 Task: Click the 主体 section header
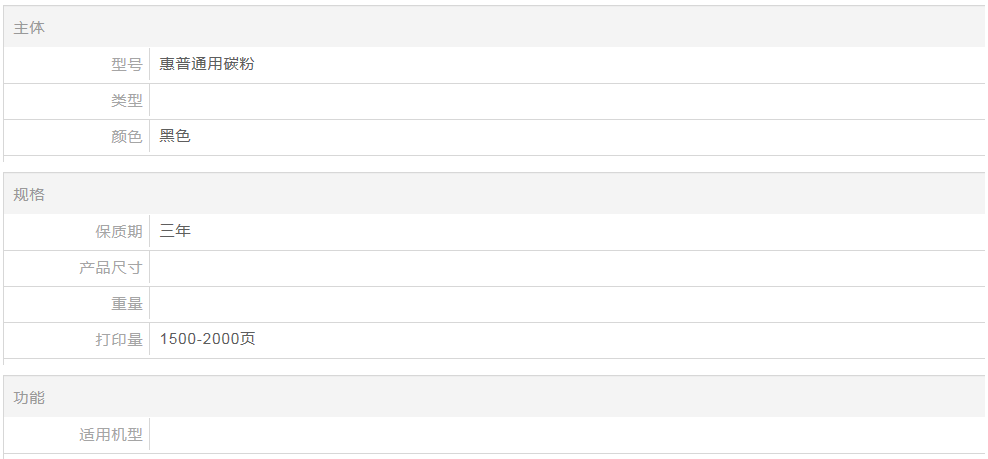coord(29,28)
